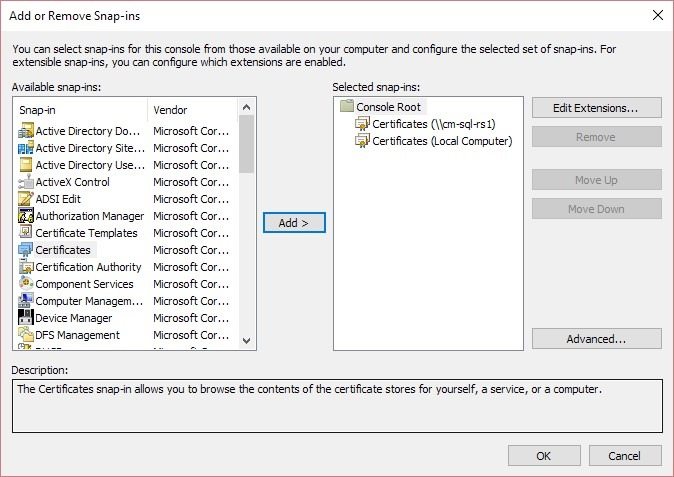Click the Active Directory Sites icon
674x477 pixels.
coord(26,148)
